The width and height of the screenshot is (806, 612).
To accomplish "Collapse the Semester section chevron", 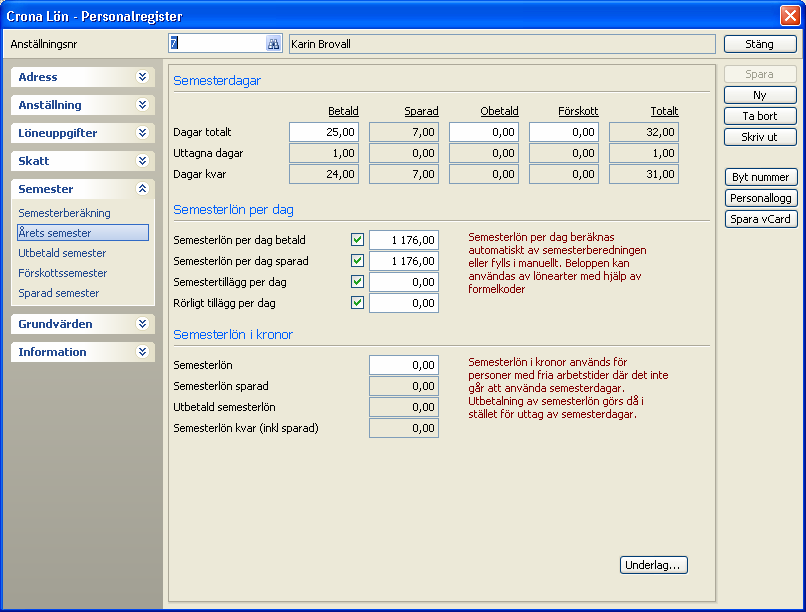I will point(142,189).
